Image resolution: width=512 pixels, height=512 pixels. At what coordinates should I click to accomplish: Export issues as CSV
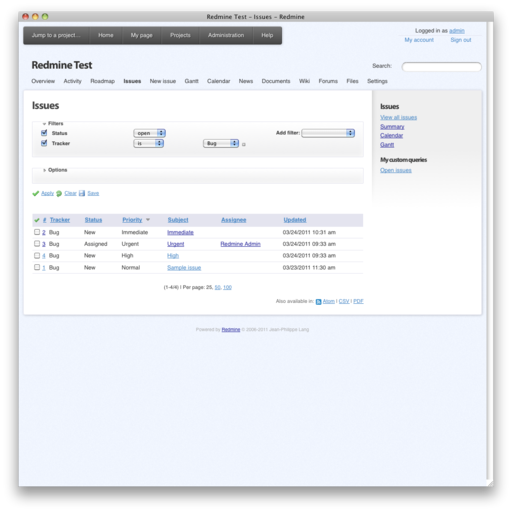click(344, 301)
